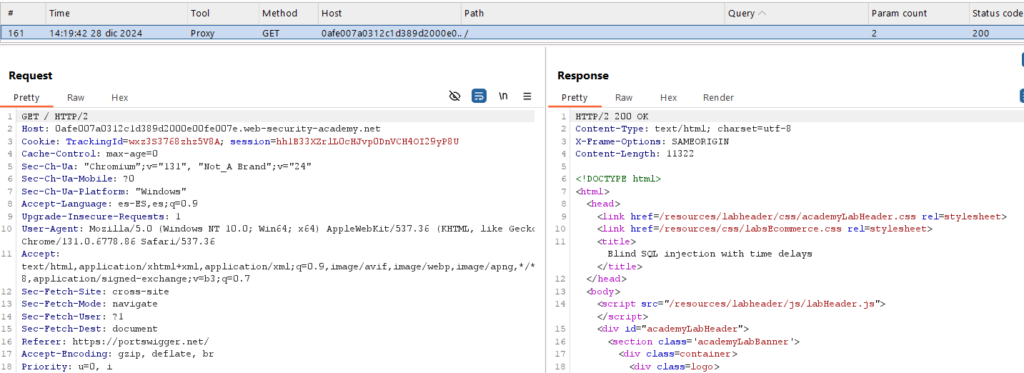Click the 'Blind SQL injection with time delays' title
The width and height of the screenshot is (1024, 373).
[x=710, y=253]
